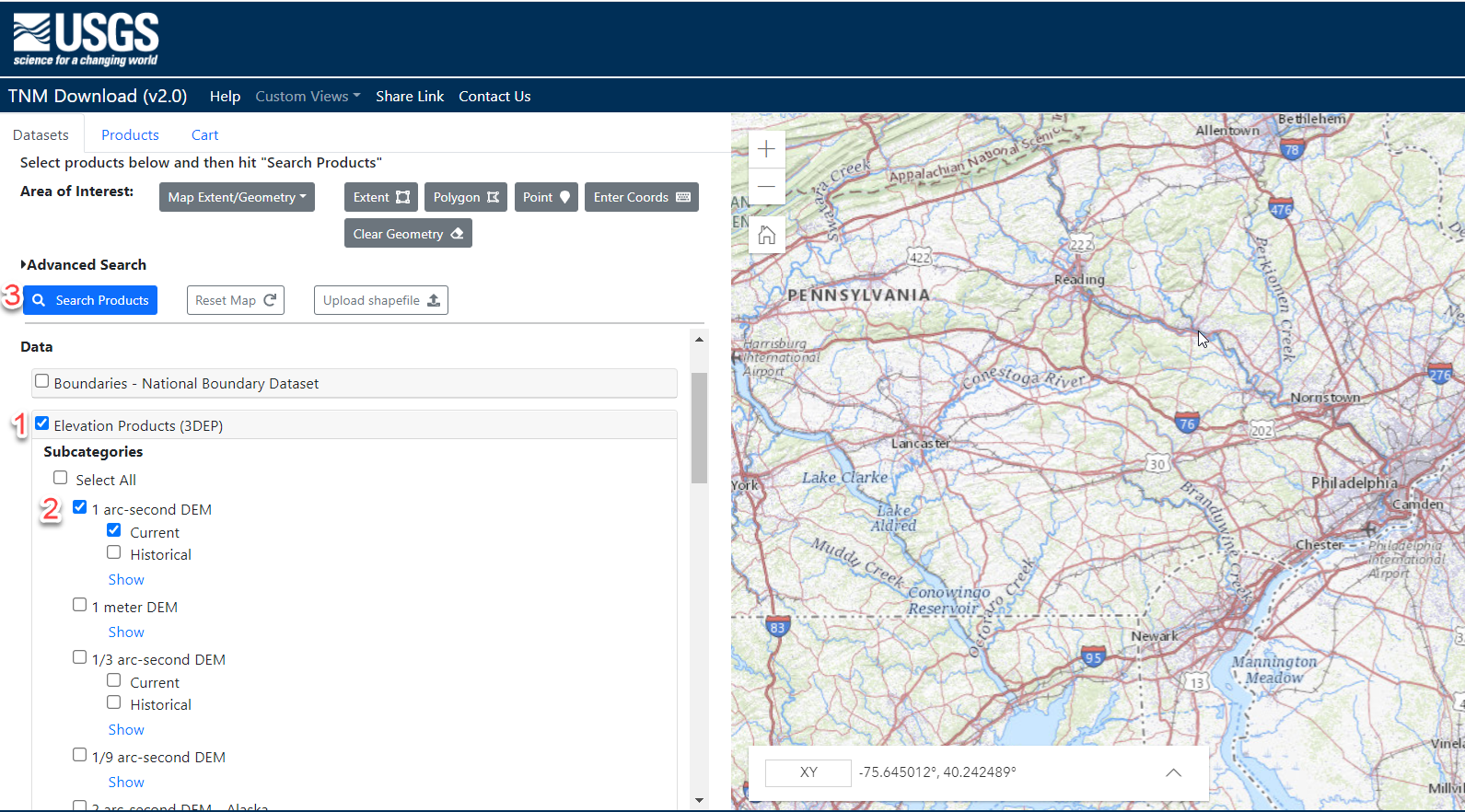Expand the Advanced Search section
The image size is (1465, 812).
pyautogui.click(x=84, y=265)
